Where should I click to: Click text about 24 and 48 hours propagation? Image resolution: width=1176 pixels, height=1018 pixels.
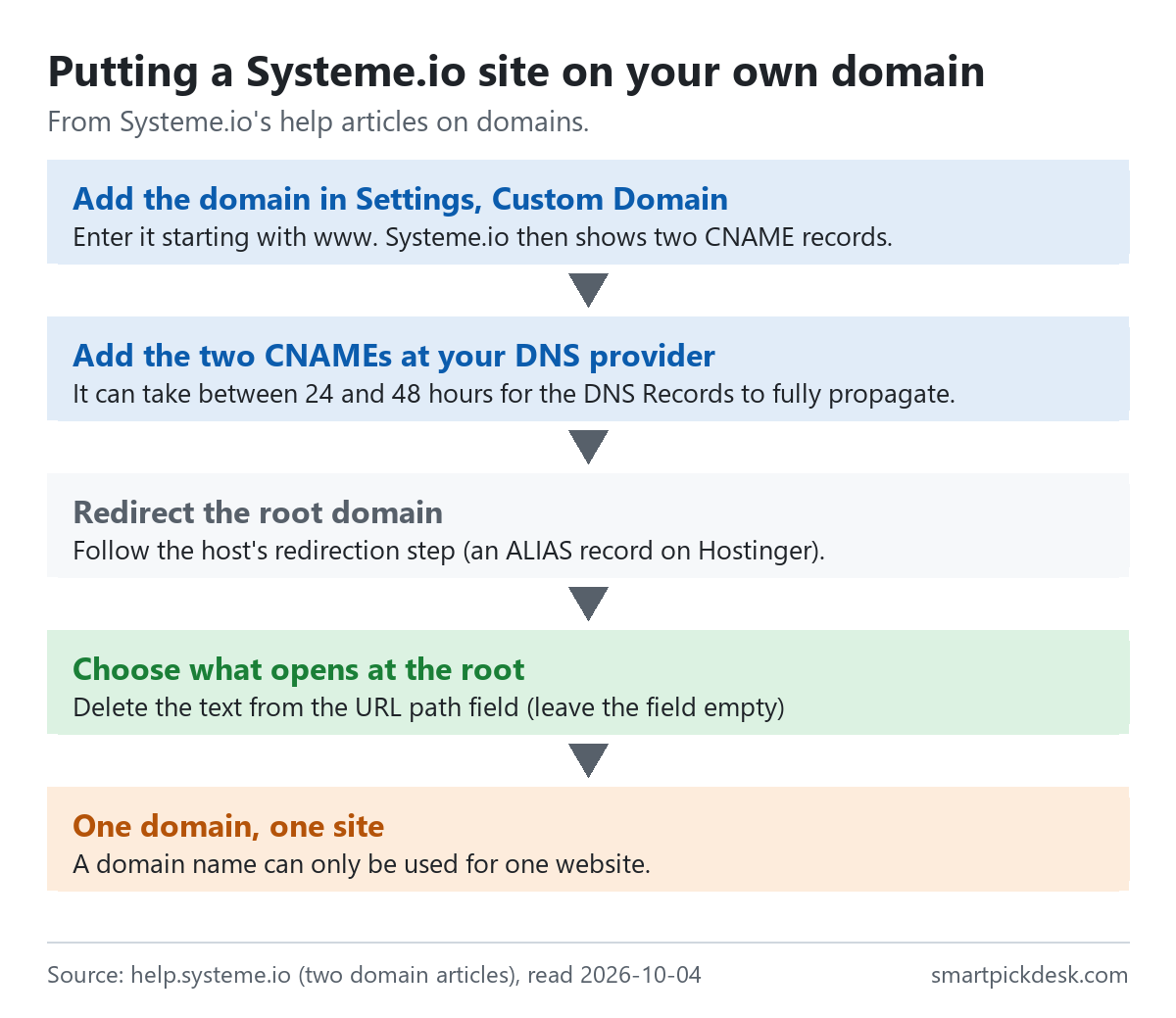click(514, 394)
